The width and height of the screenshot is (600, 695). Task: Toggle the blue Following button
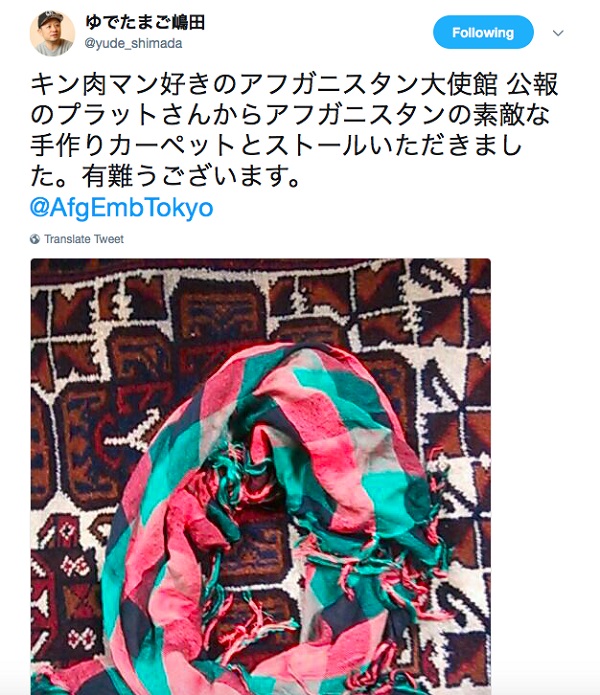coord(483,32)
